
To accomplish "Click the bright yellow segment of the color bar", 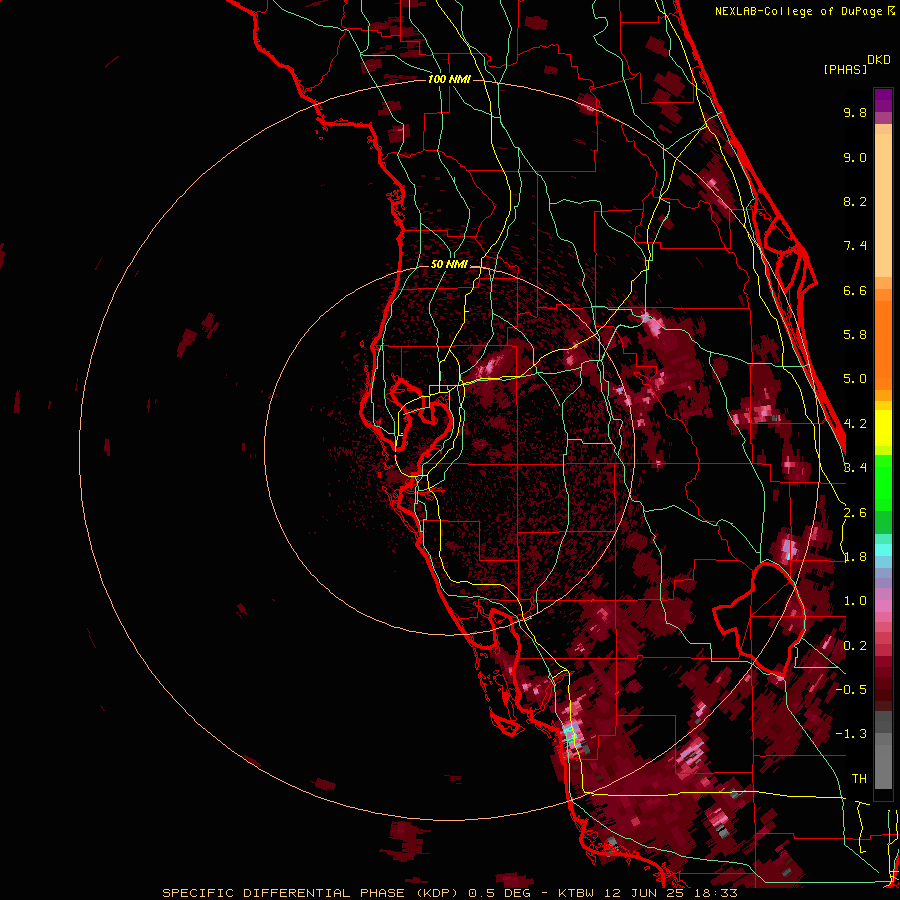I will 883,428.
